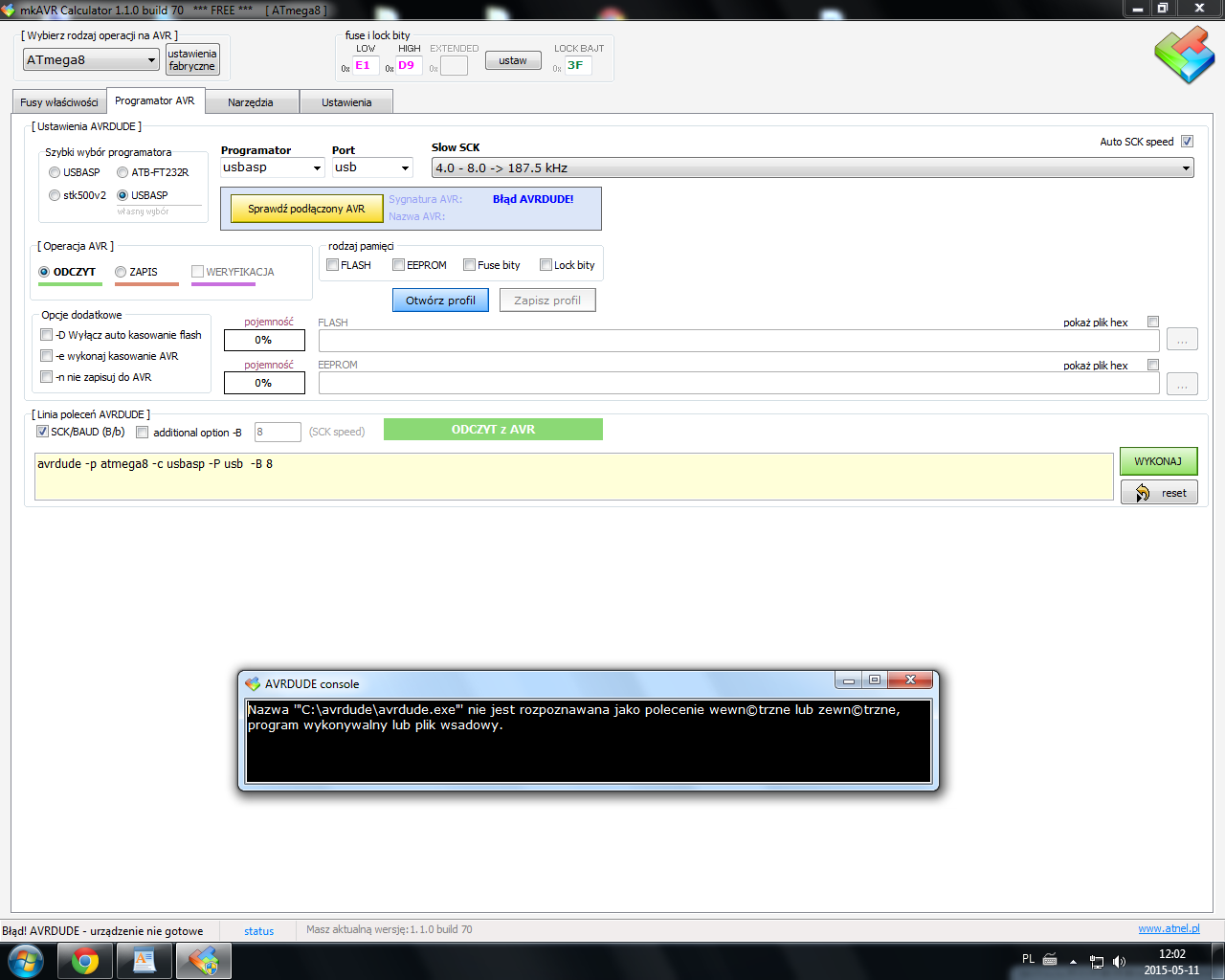The image size is (1225, 980).
Task: Click the green WYKONAJ button
Action: 1158,461
